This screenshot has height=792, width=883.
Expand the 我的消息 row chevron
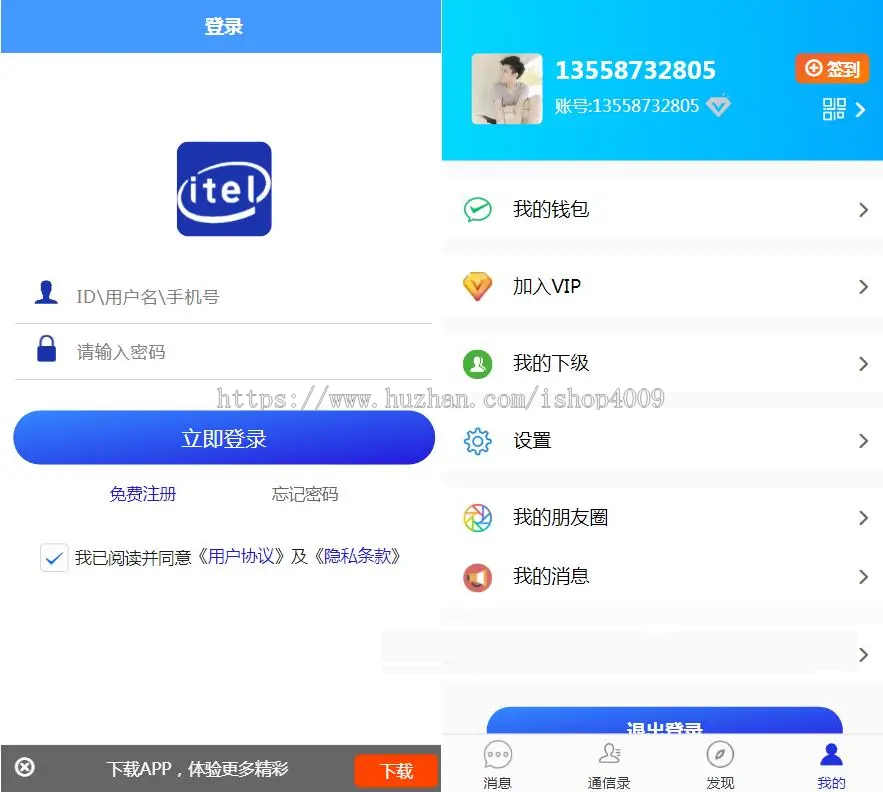(862, 577)
